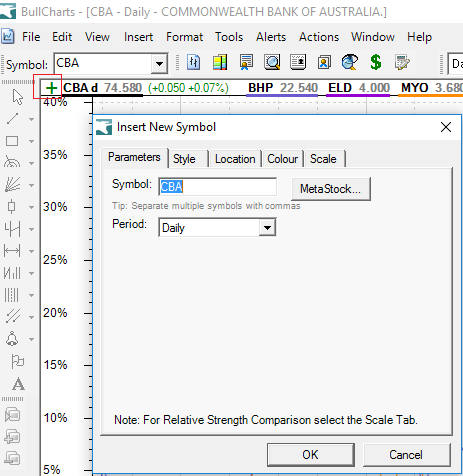Select the trendline drawing tool

tap(13, 119)
